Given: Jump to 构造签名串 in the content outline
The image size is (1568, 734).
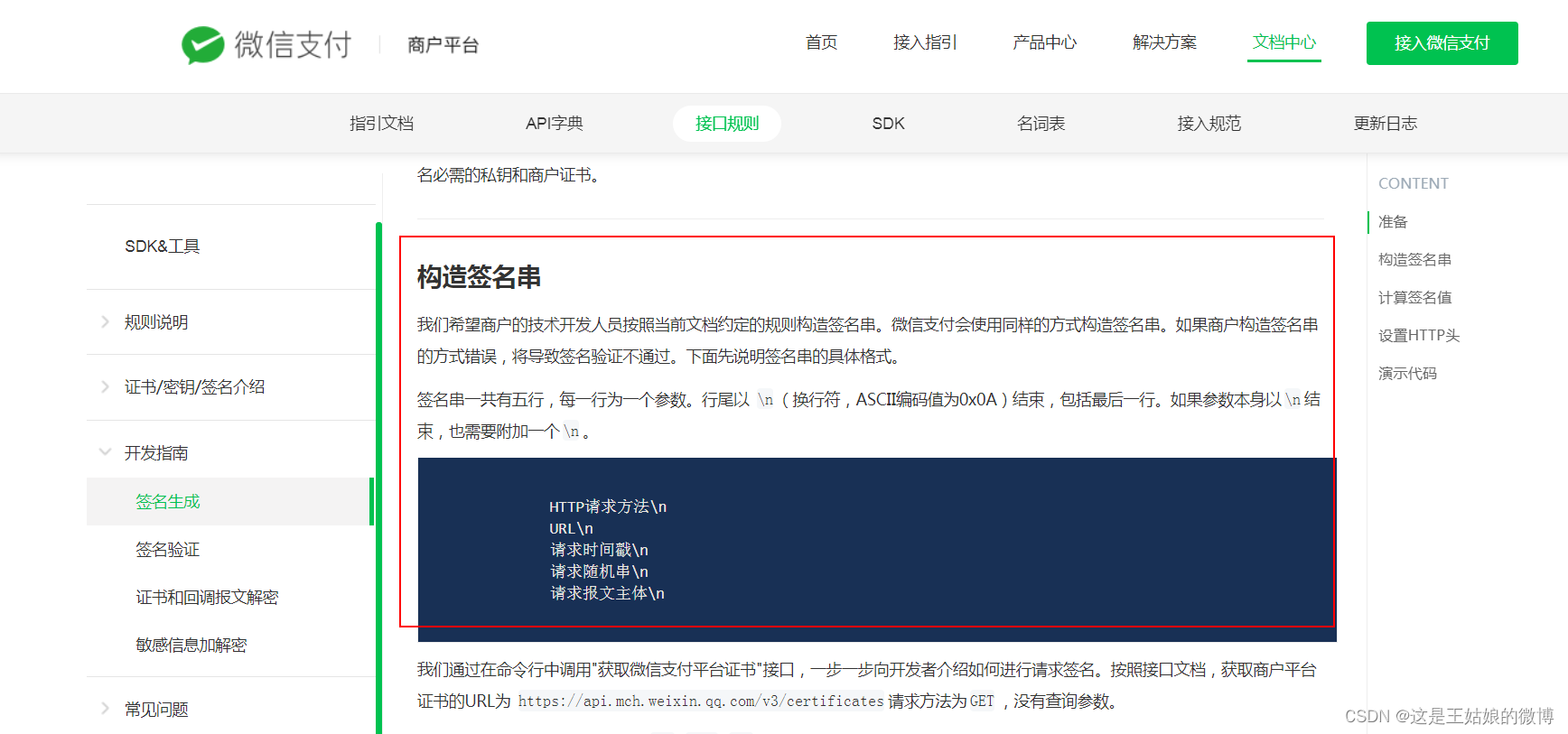Looking at the screenshot, I should (x=1414, y=259).
